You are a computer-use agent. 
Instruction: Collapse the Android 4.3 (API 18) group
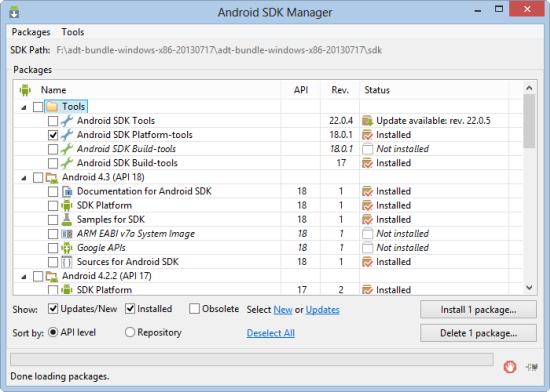point(24,178)
